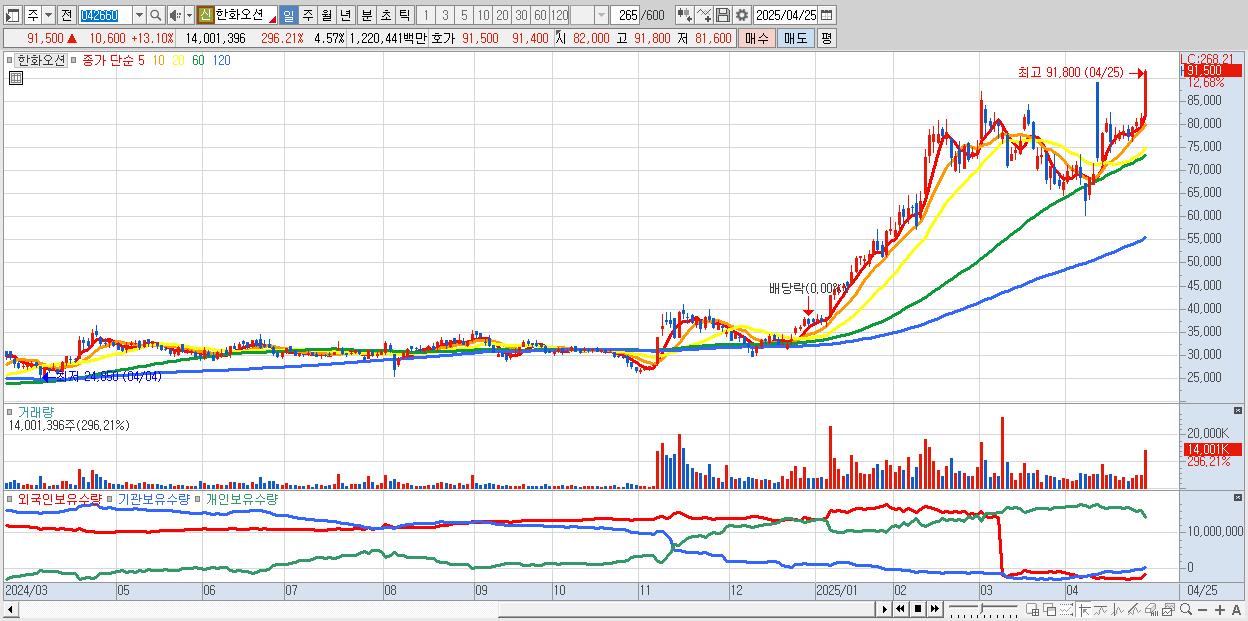This screenshot has width=1248, height=621.
Task: Select the 틱 tick chart tab
Action: coord(404,15)
